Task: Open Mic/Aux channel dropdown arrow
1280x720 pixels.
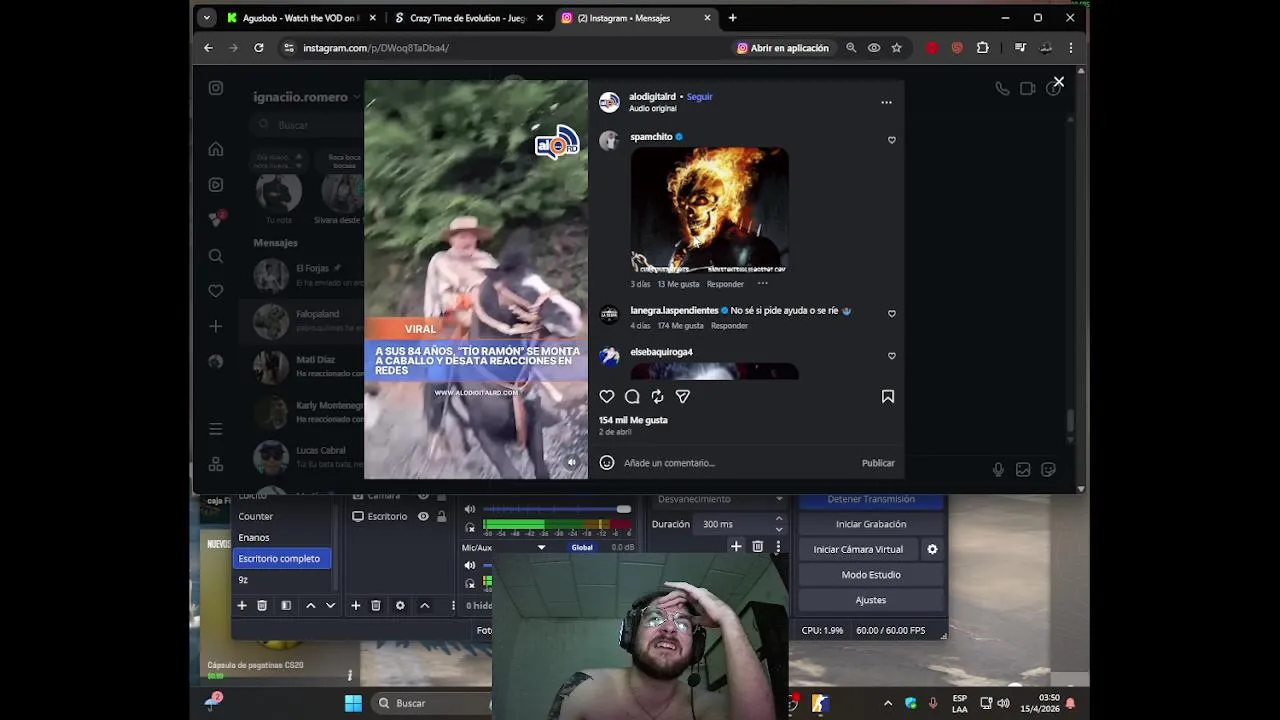Action: coord(541,547)
